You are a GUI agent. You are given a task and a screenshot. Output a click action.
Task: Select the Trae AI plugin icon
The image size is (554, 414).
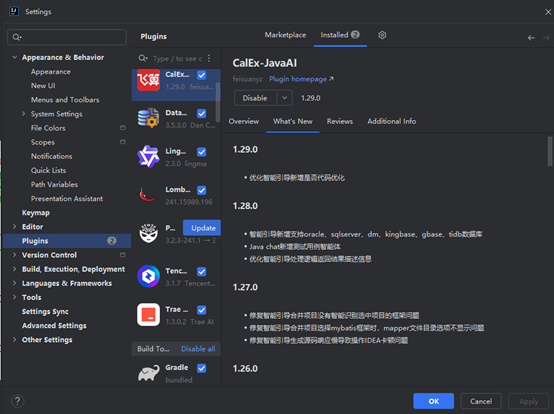pyautogui.click(x=148, y=314)
